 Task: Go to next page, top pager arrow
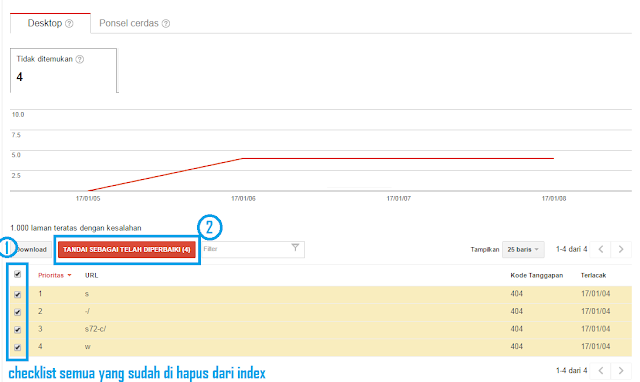pos(621,249)
